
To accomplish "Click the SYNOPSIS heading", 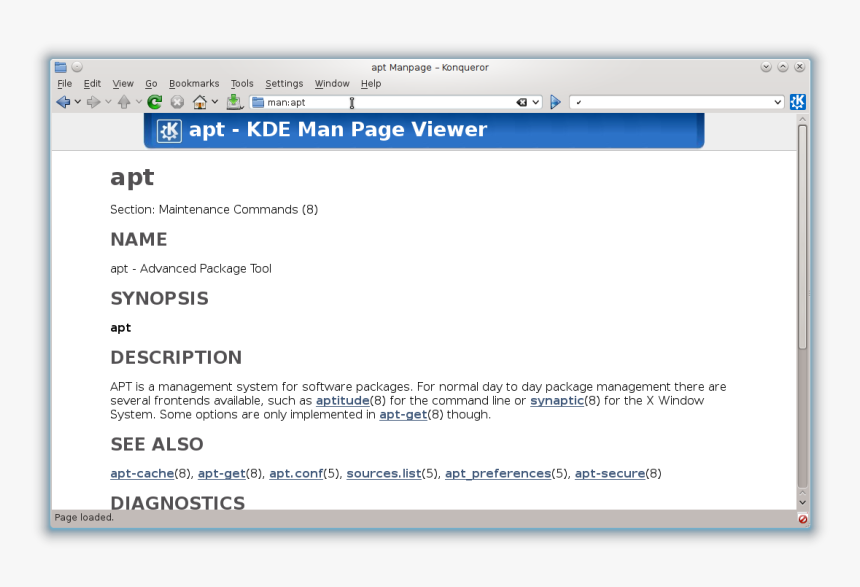I will pyautogui.click(x=160, y=298).
